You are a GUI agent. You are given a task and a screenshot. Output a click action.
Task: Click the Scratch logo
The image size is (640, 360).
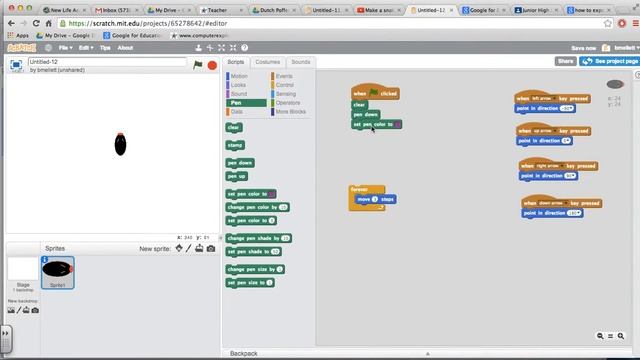point(22,48)
